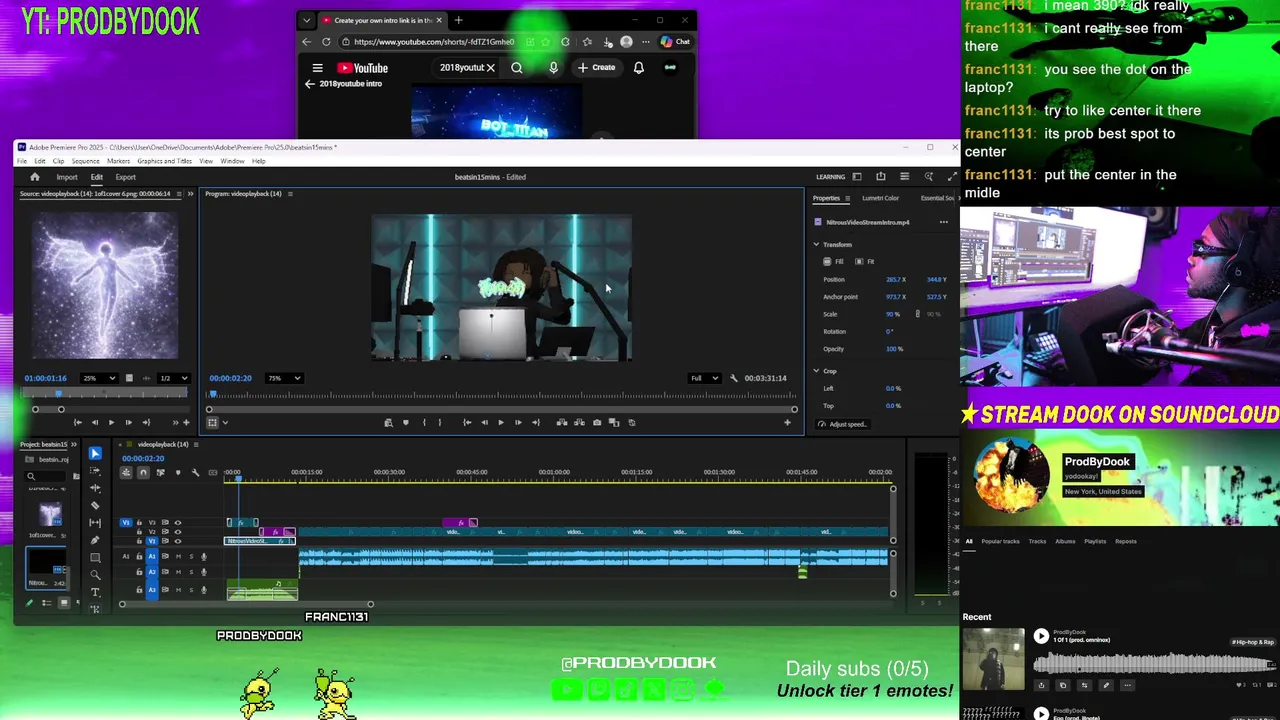Click Fit button in Transform

(x=866, y=262)
